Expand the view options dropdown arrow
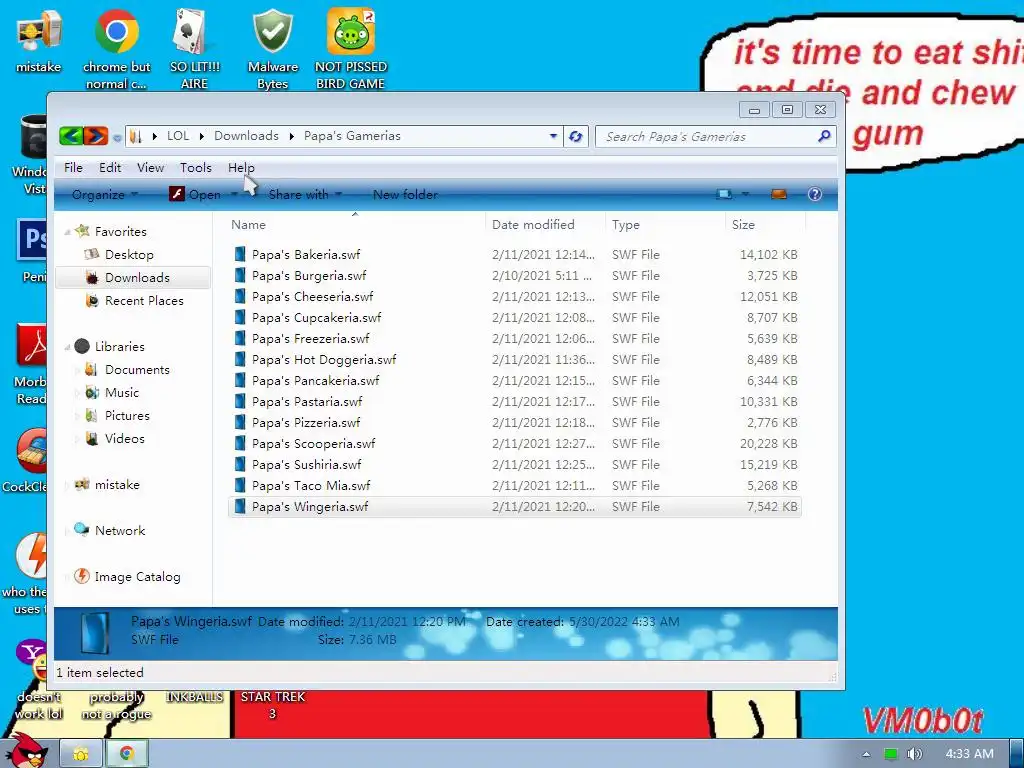This screenshot has width=1024, height=768. pos(745,195)
